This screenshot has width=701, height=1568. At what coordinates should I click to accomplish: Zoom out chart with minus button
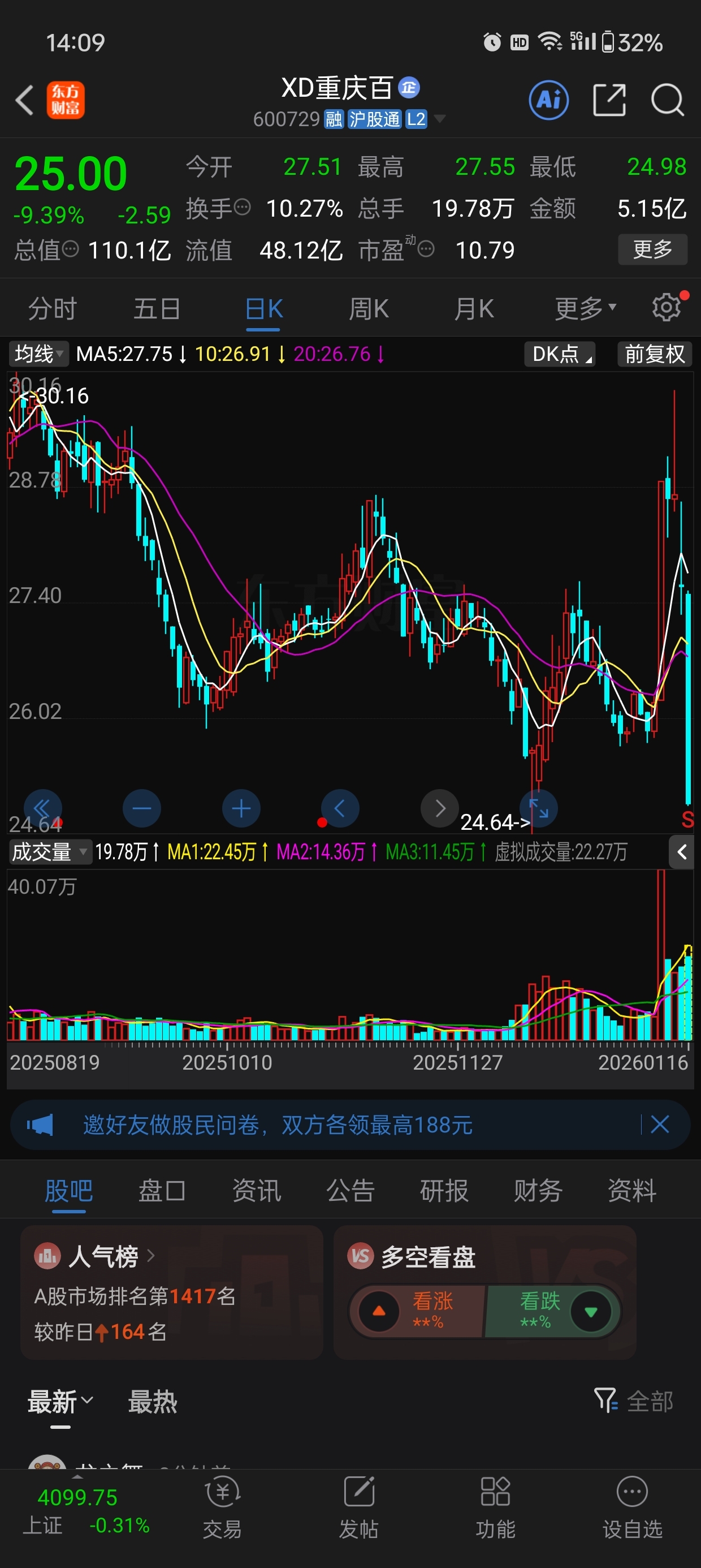tap(142, 808)
